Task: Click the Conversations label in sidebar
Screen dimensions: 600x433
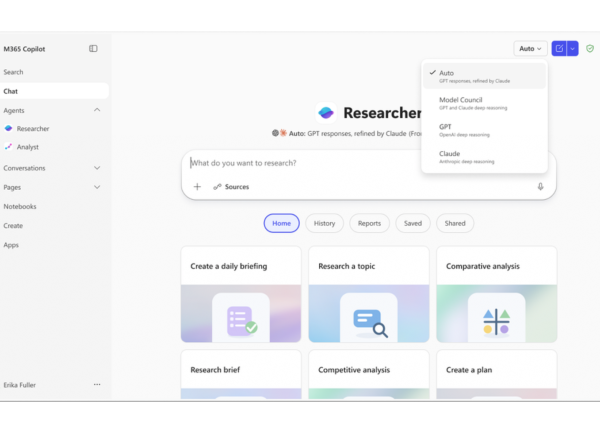Action: tap(24, 168)
